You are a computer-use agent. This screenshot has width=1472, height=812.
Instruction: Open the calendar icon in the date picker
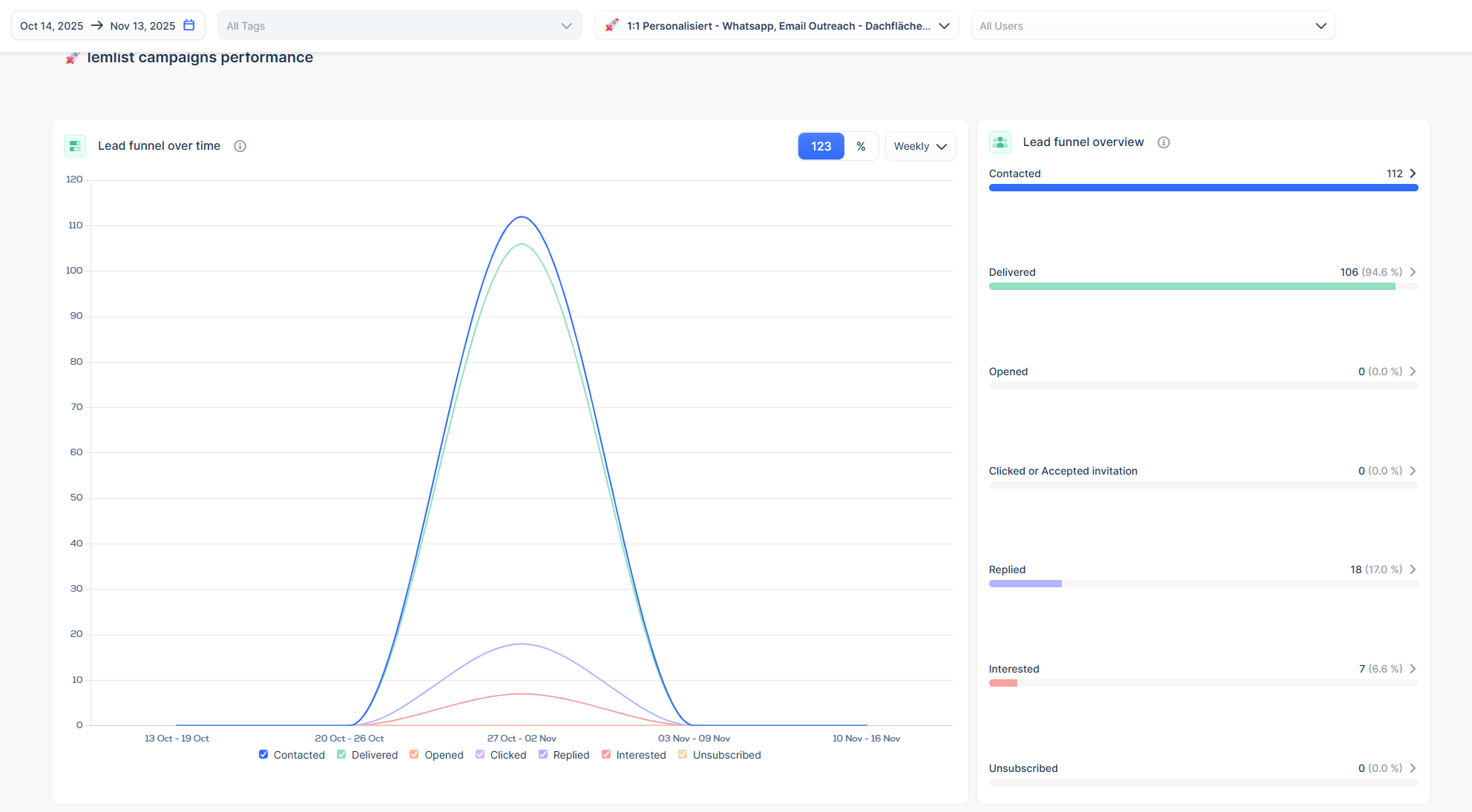coord(189,24)
